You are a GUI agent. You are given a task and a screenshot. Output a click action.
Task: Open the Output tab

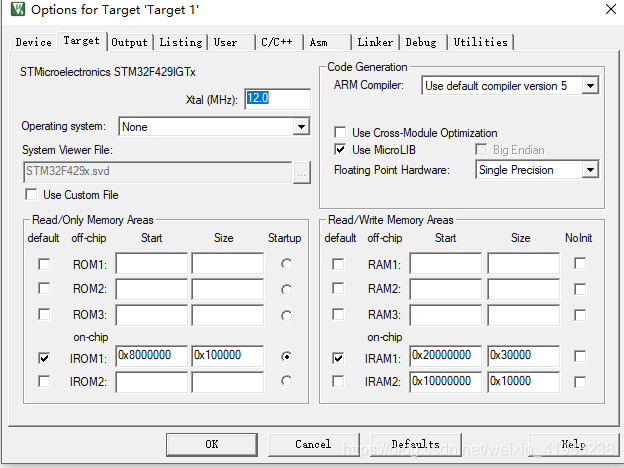tap(130, 42)
